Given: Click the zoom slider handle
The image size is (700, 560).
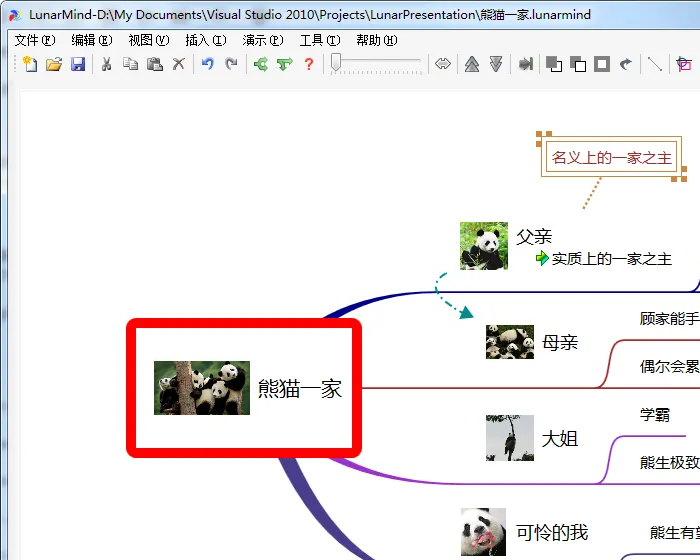Looking at the screenshot, I should tap(336, 63).
